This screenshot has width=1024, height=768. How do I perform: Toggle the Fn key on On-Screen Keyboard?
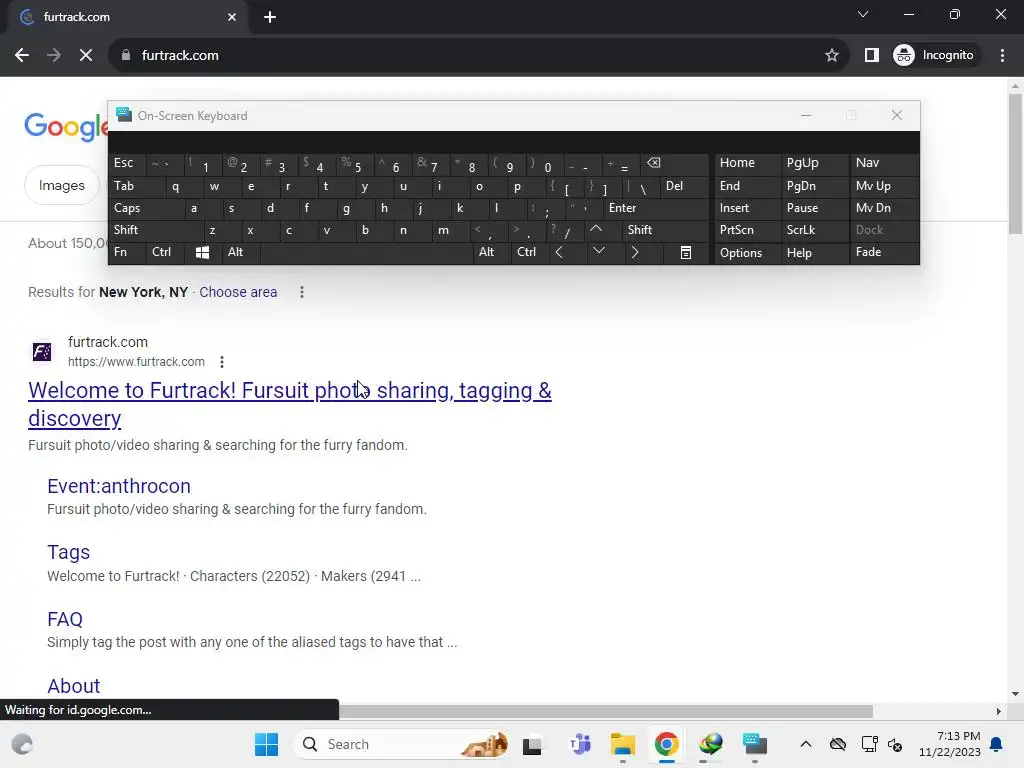pos(126,253)
